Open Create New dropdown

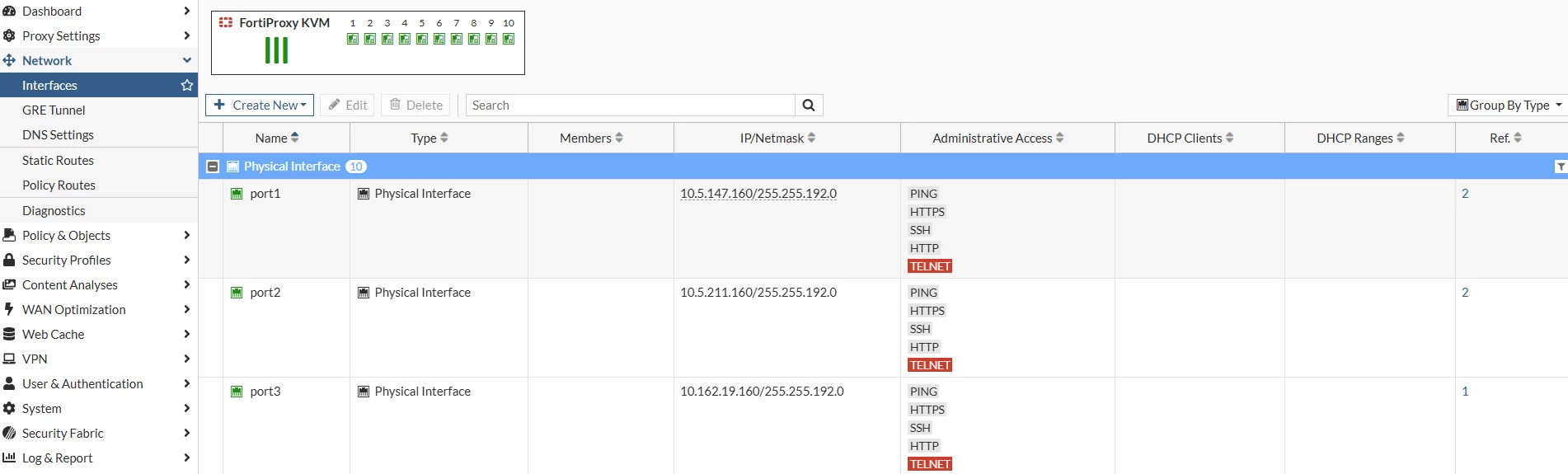pos(260,106)
